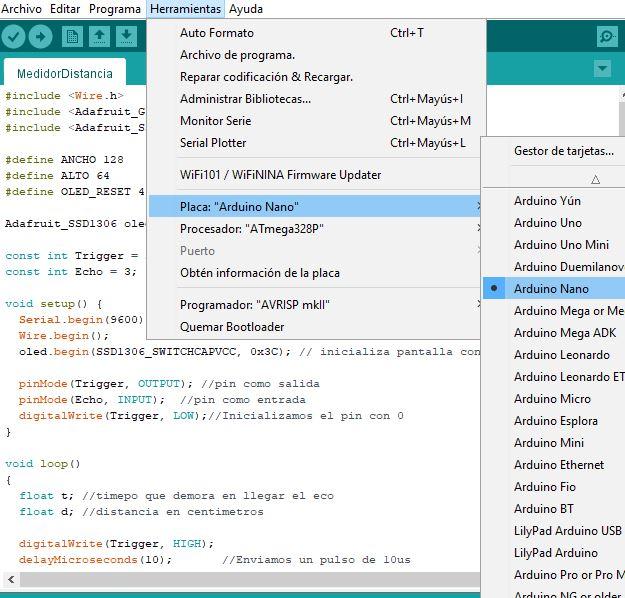This screenshot has width=625, height=598.
Task: Select Arduino Duemilanove board
Action: (554, 266)
